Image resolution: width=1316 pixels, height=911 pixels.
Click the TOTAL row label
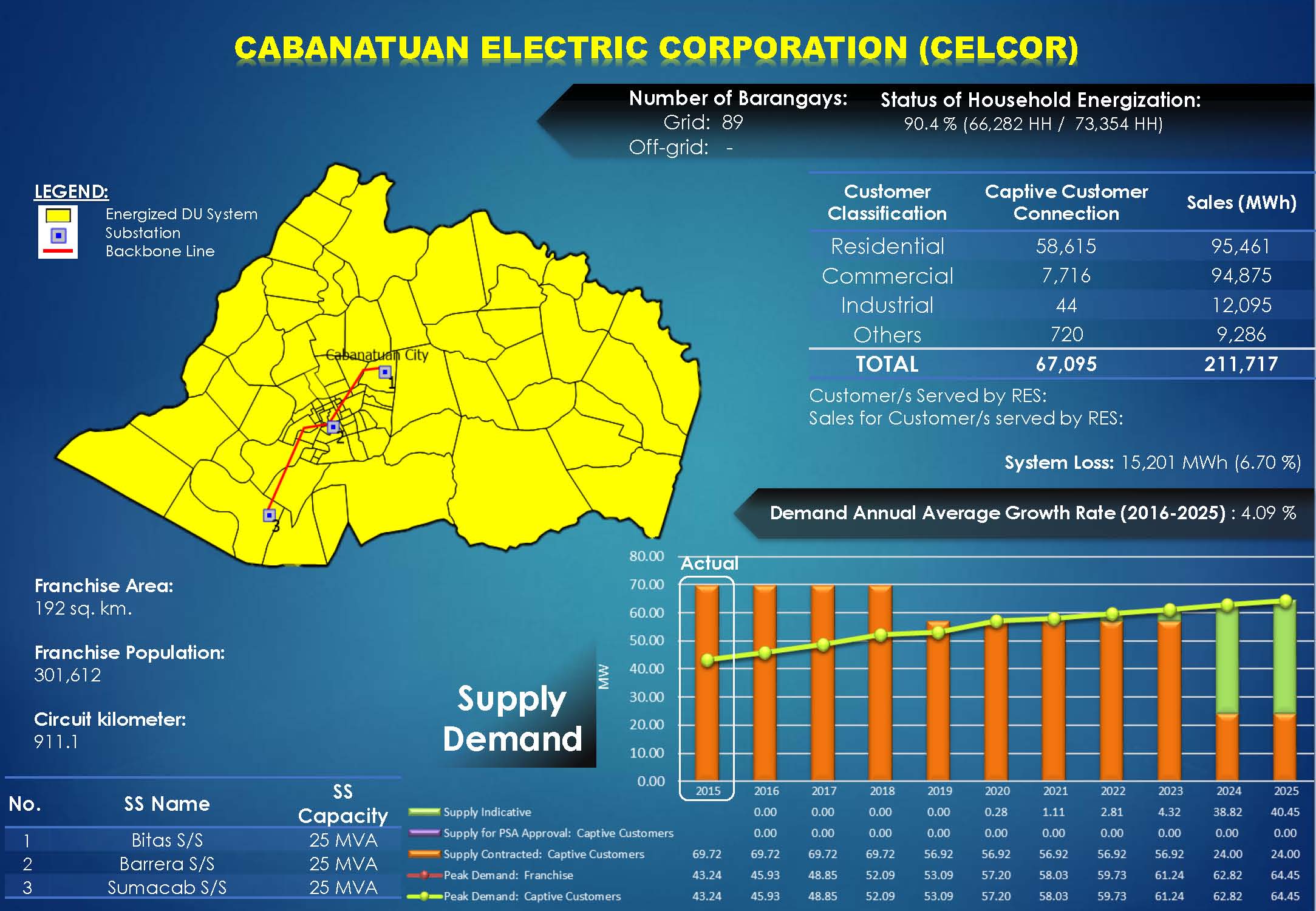tap(887, 364)
